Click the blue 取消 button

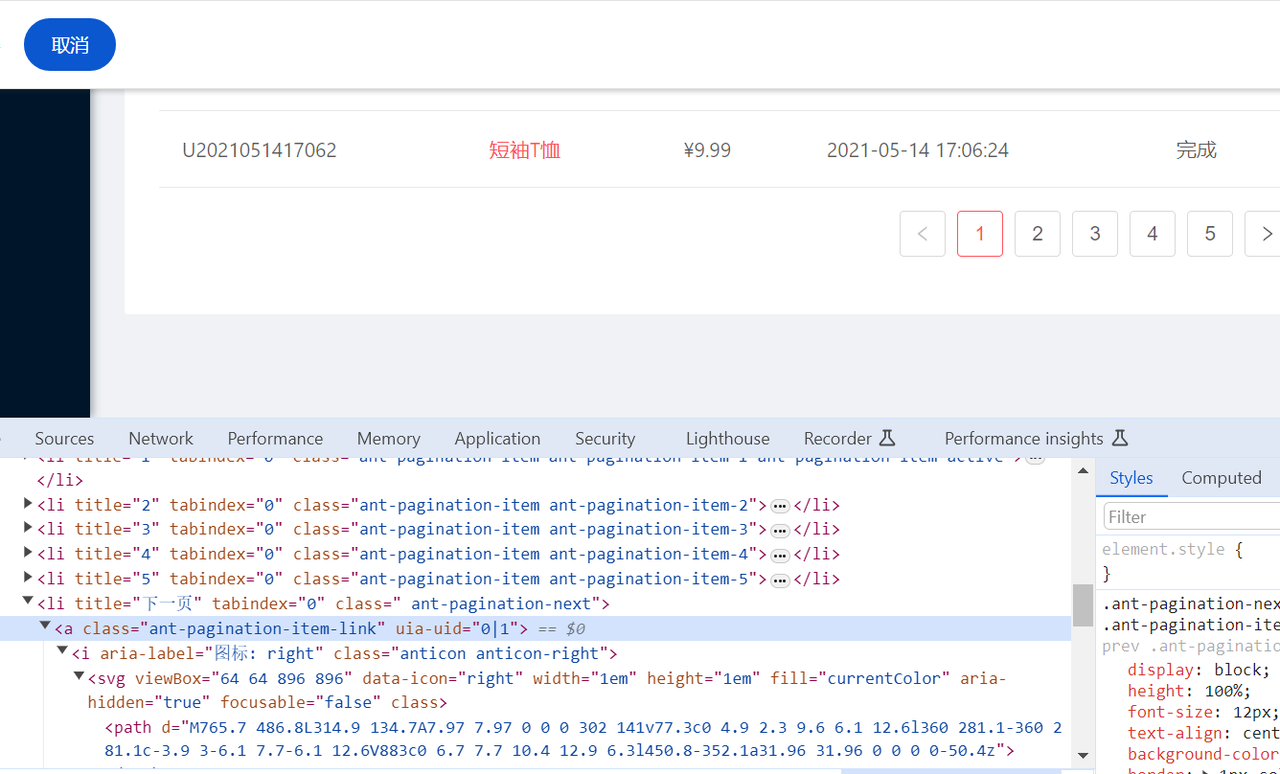pos(70,45)
